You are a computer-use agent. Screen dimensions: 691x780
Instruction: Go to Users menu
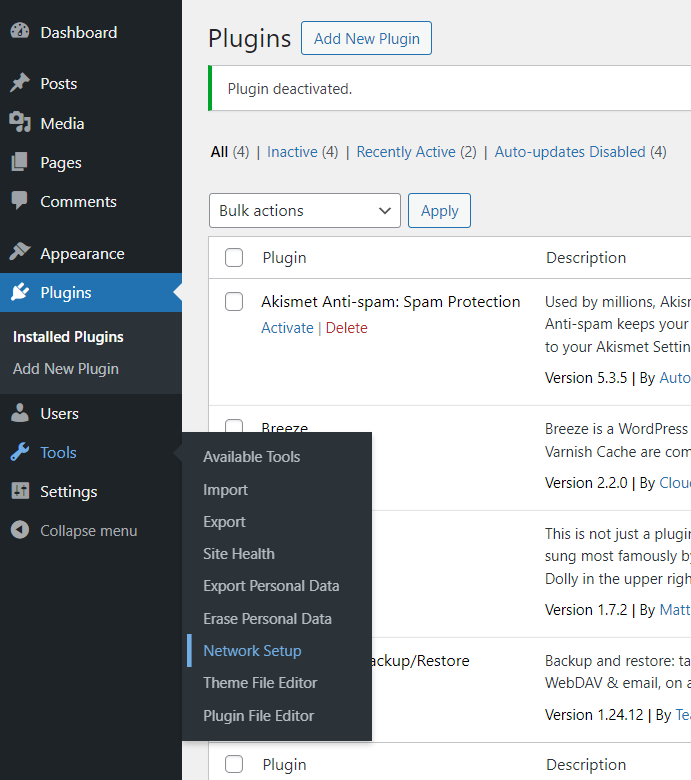tap(60, 414)
